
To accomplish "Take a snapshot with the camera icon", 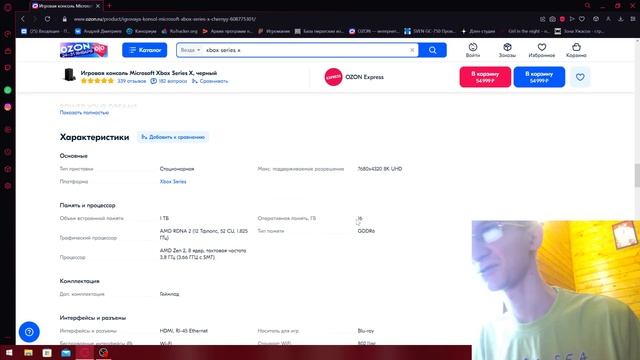I will pyautogui.click(x=552, y=19).
